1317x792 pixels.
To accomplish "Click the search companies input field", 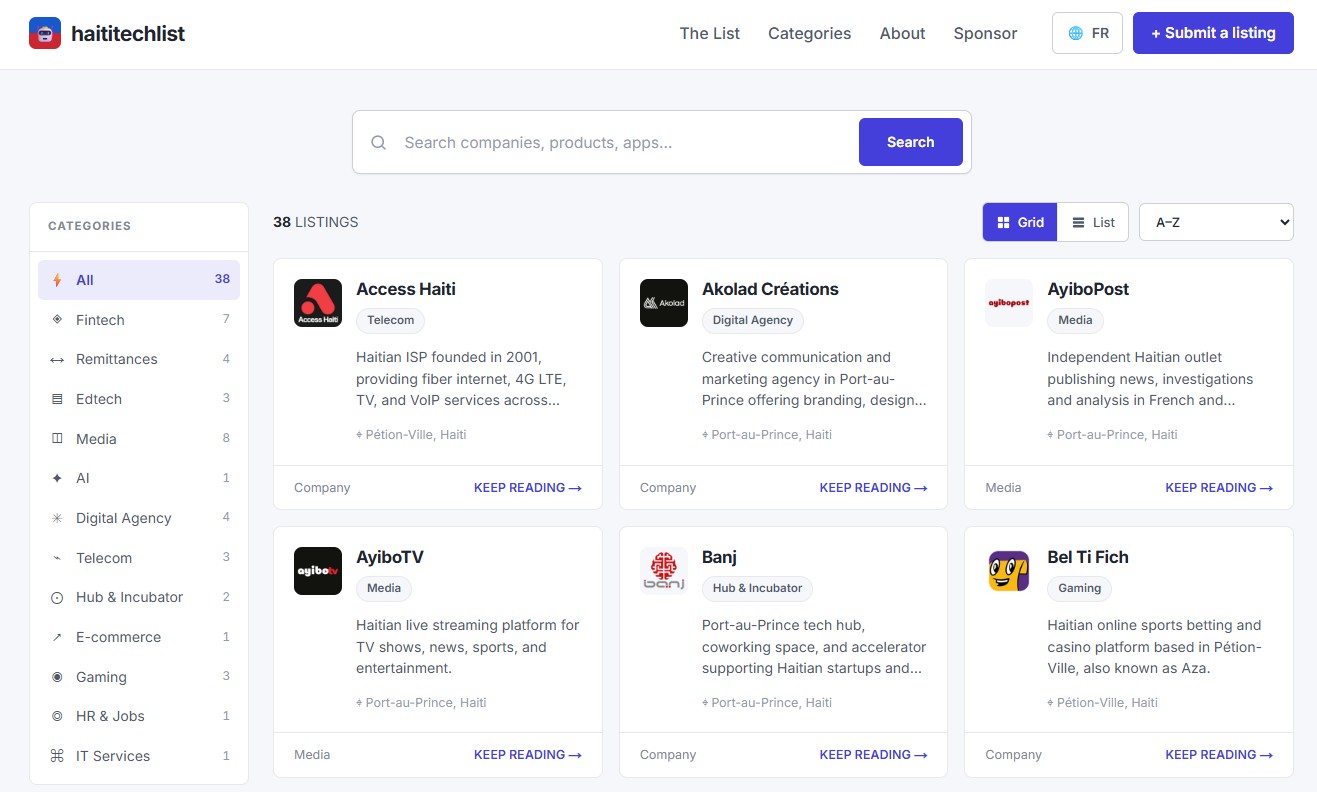I will (x=626, y=142).
